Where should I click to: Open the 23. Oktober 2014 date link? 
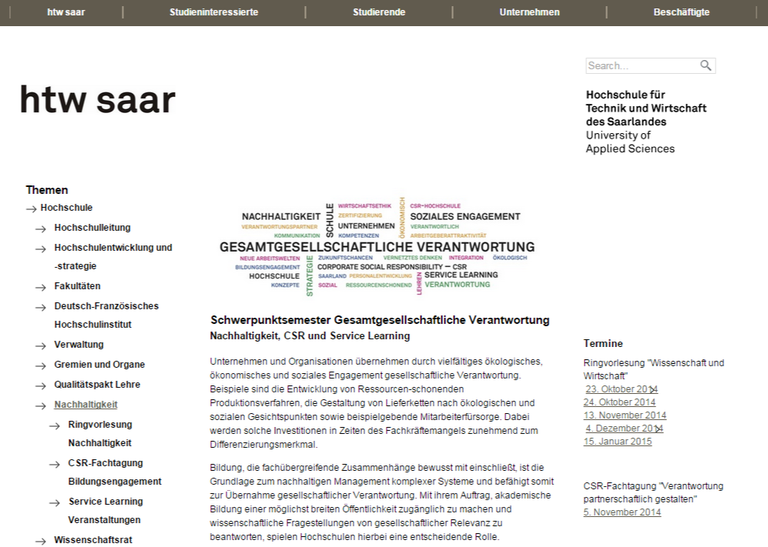coord(621,389)
